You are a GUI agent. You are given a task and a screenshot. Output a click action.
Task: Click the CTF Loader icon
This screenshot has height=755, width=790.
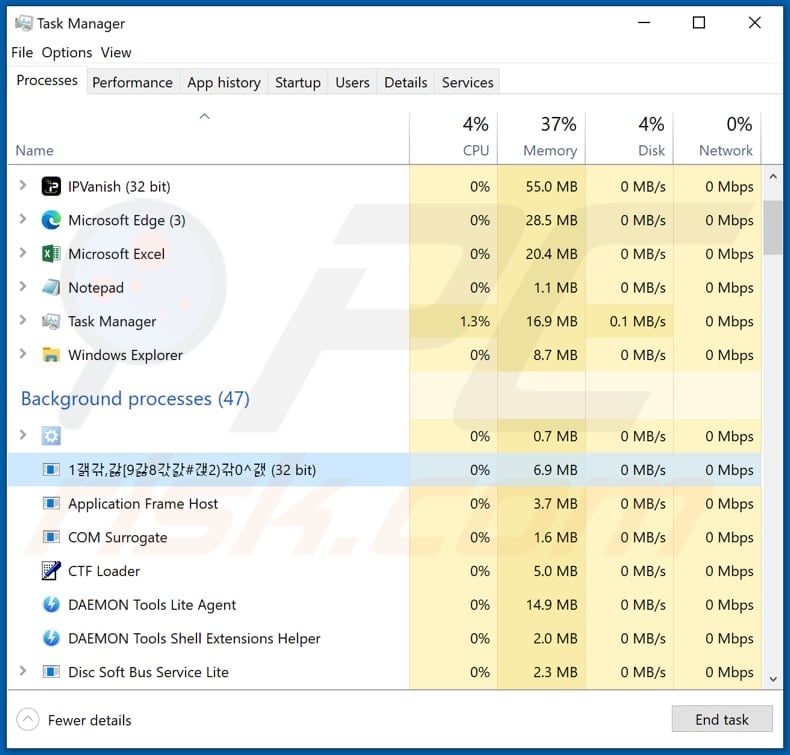(x=51, y=571)
